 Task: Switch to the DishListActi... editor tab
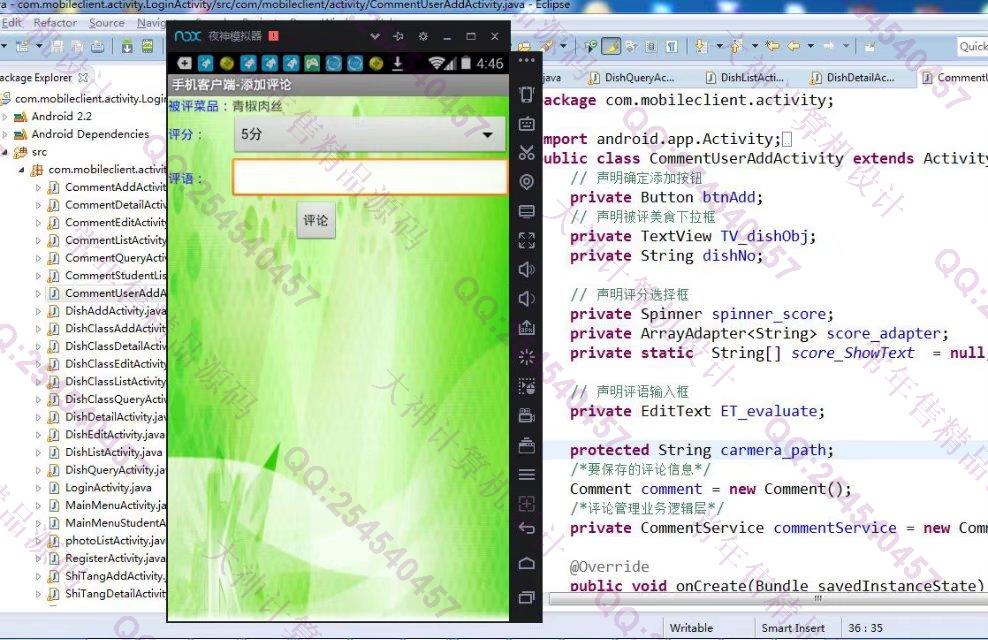744,77
